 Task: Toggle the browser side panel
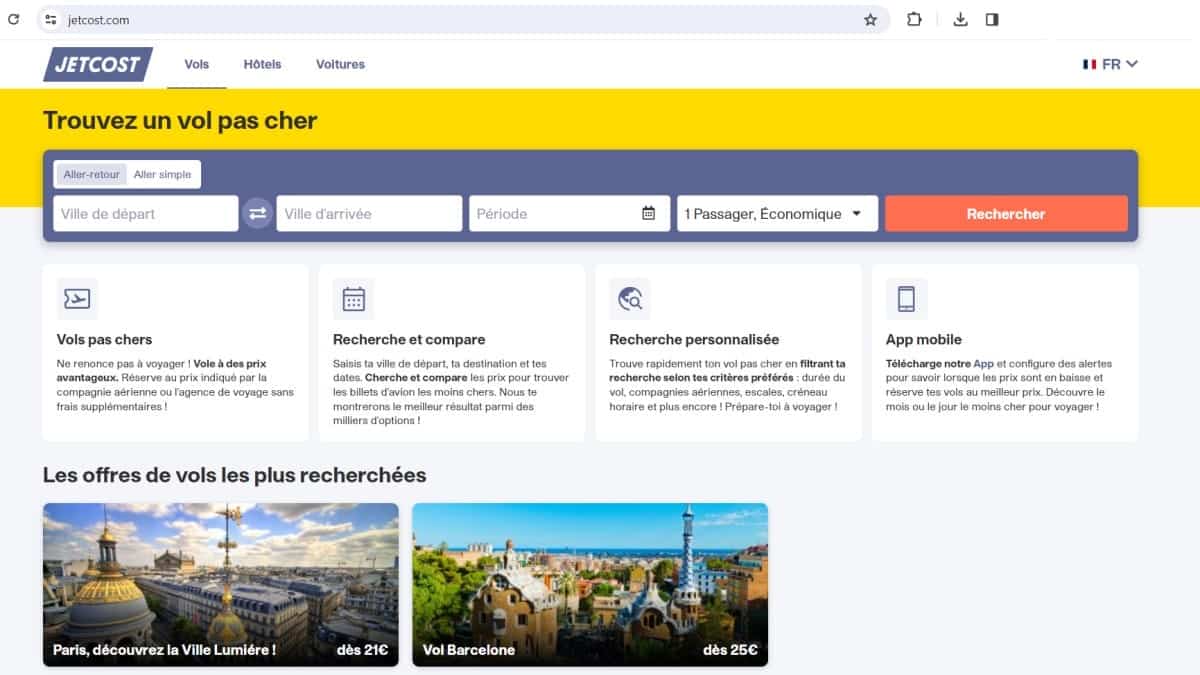click(x=992, y=20)
